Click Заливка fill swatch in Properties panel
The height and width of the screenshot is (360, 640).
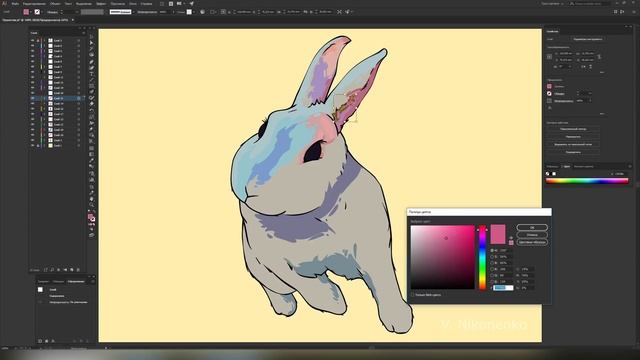click(x=549, y=87)
